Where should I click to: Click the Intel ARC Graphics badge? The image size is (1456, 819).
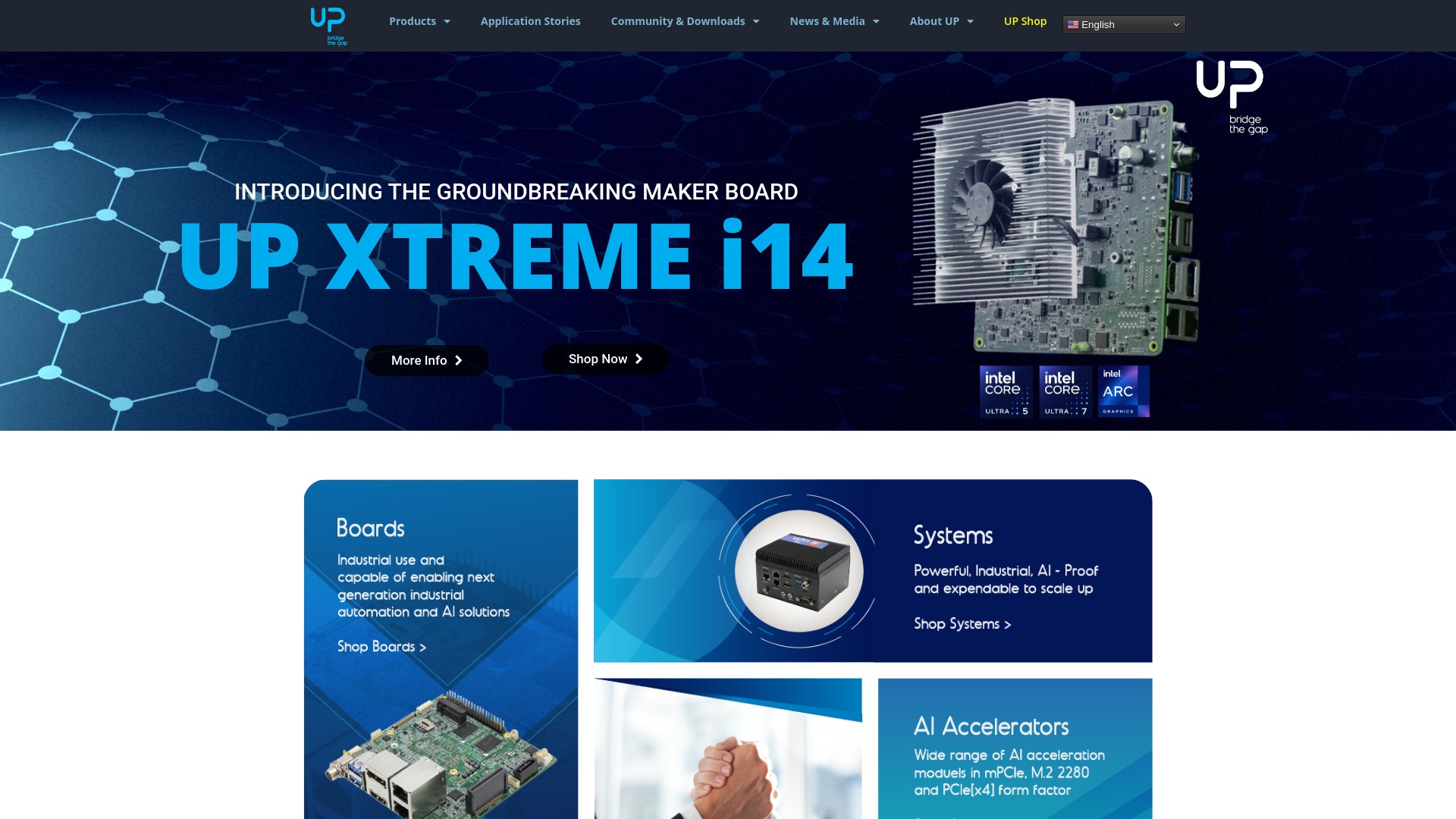click(x=1123, y=391)
